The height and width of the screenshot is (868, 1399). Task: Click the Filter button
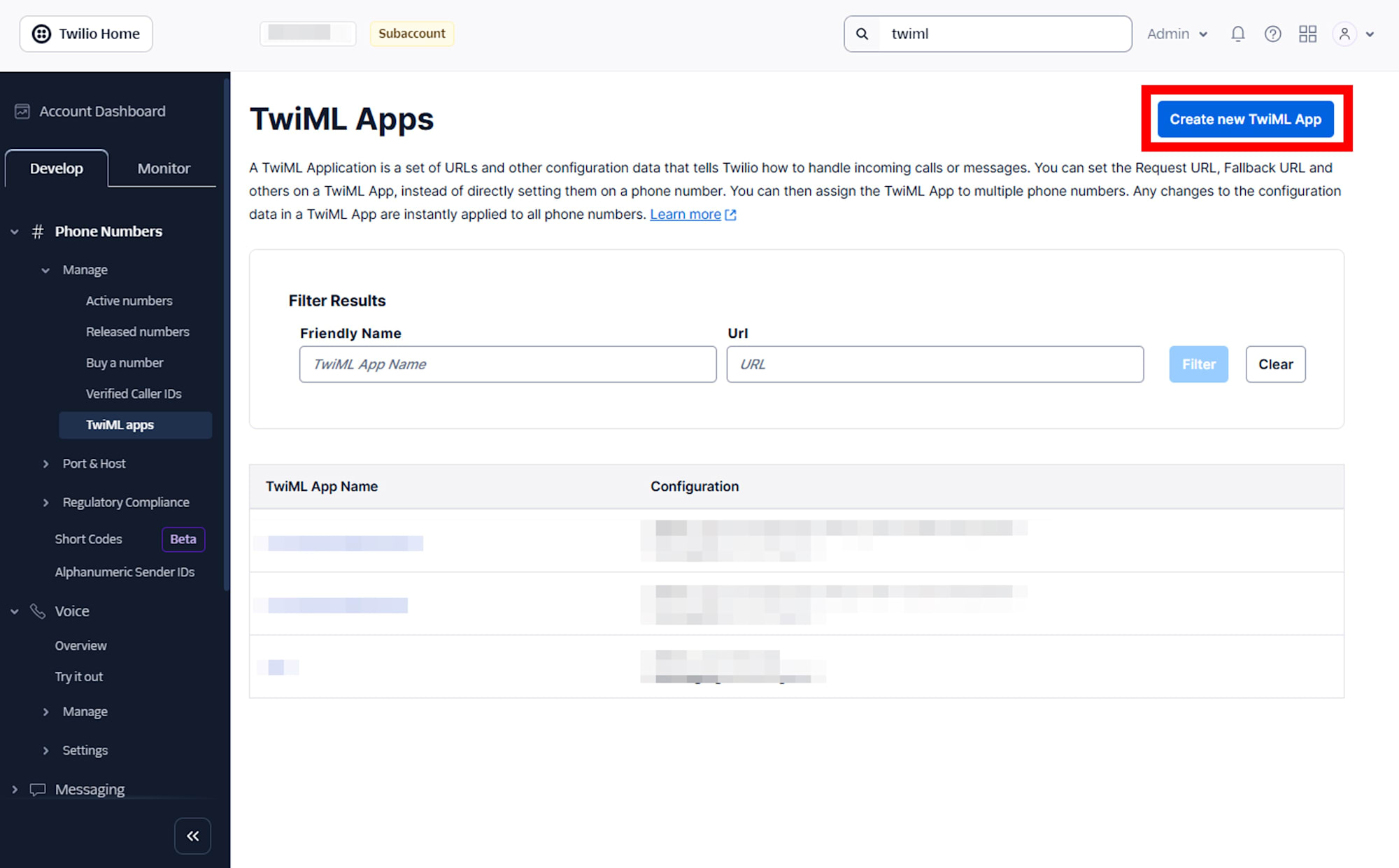1198,364
